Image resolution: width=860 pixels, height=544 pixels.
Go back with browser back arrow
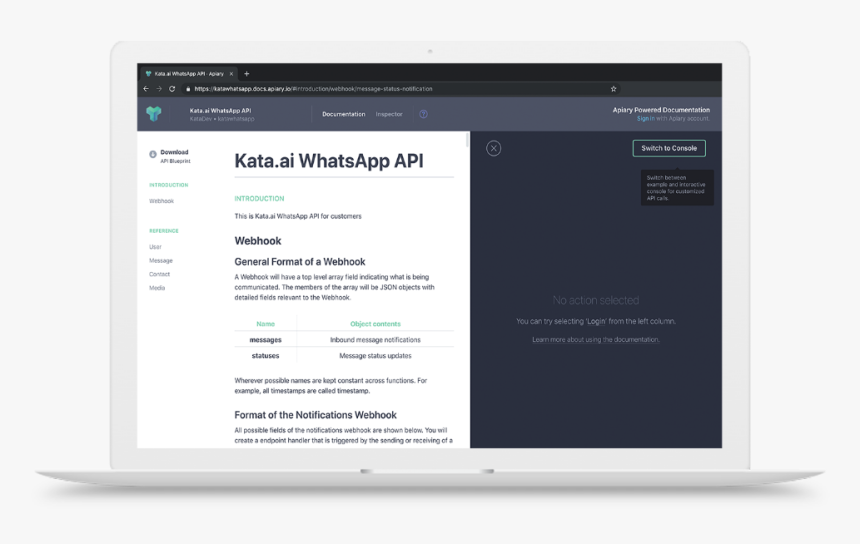pyautogui.click(x=146, y=88)
